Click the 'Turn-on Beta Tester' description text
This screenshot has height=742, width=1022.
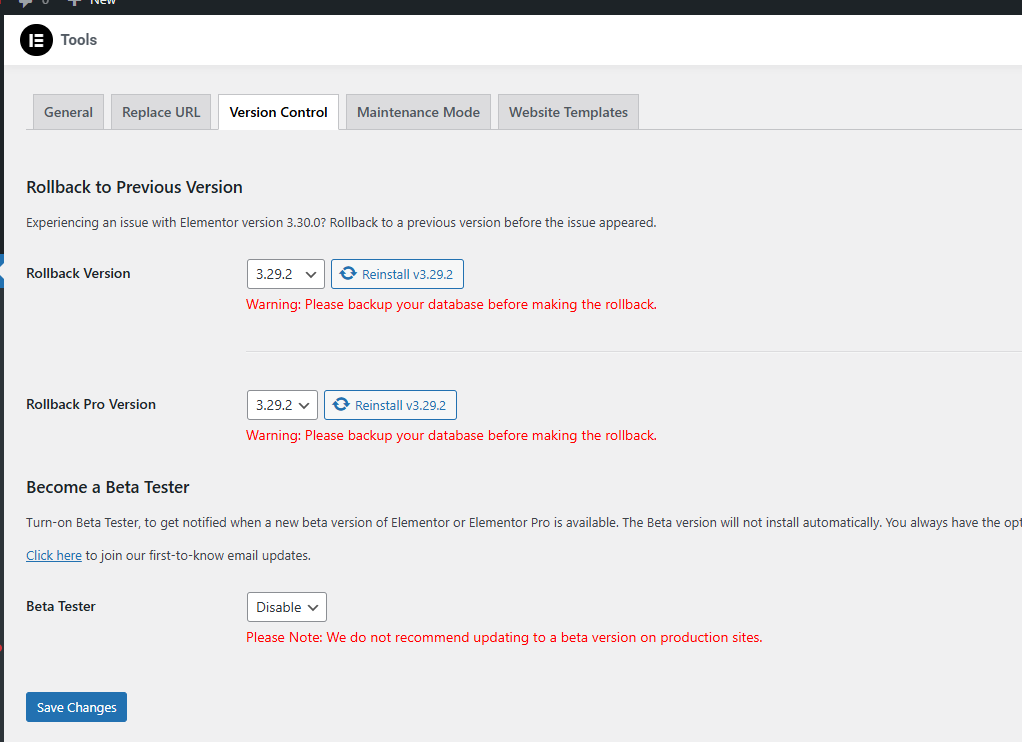524,522
